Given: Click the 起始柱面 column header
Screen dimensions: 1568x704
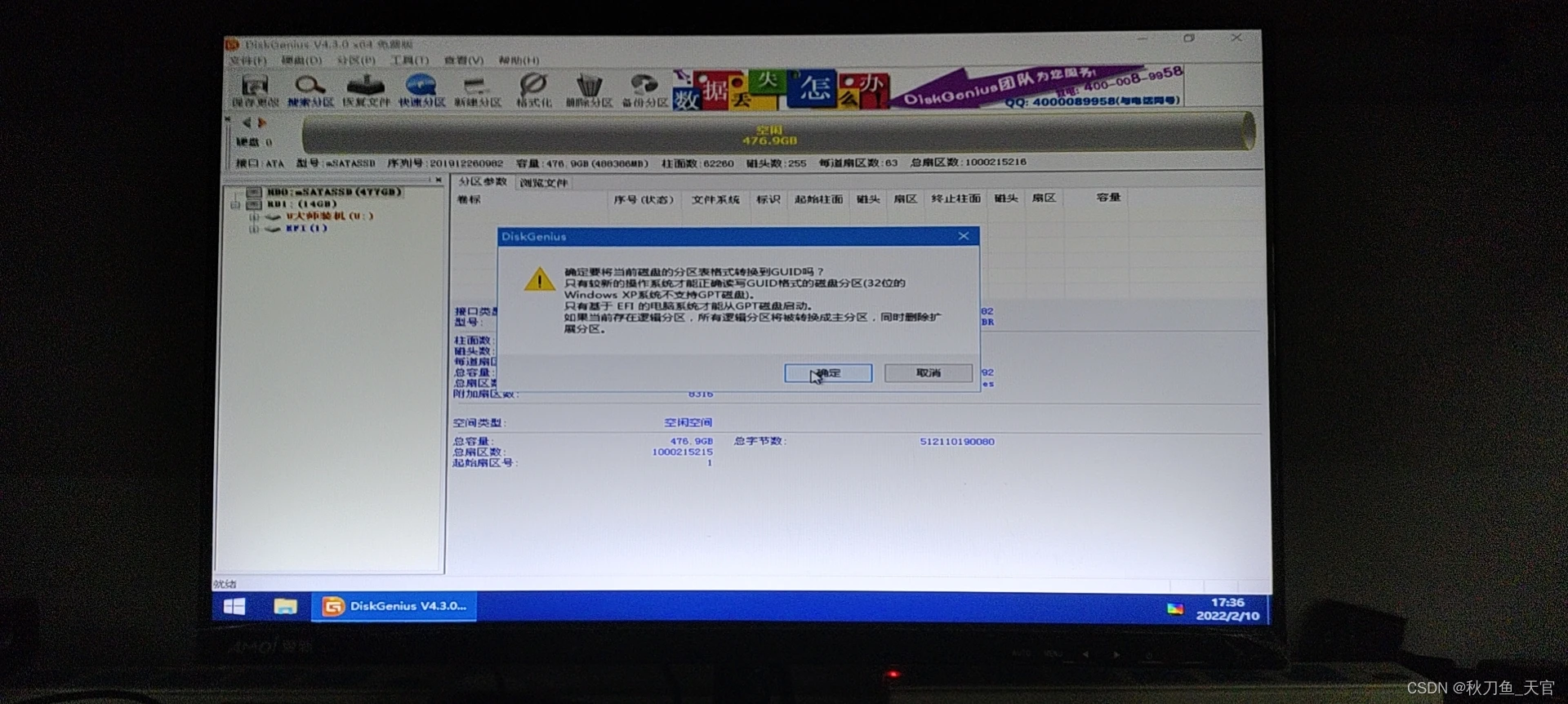Looking at the screenshot, I should (818, 199).
